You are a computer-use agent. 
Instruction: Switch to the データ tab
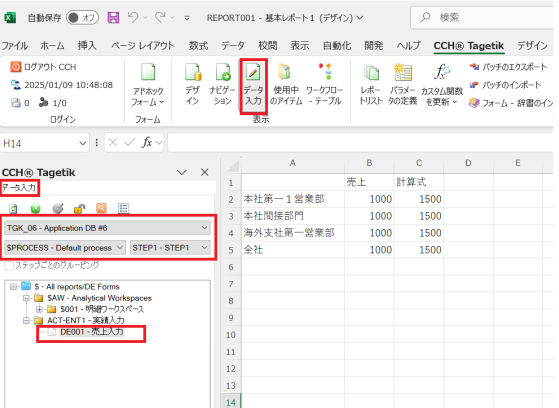point(233,46)
